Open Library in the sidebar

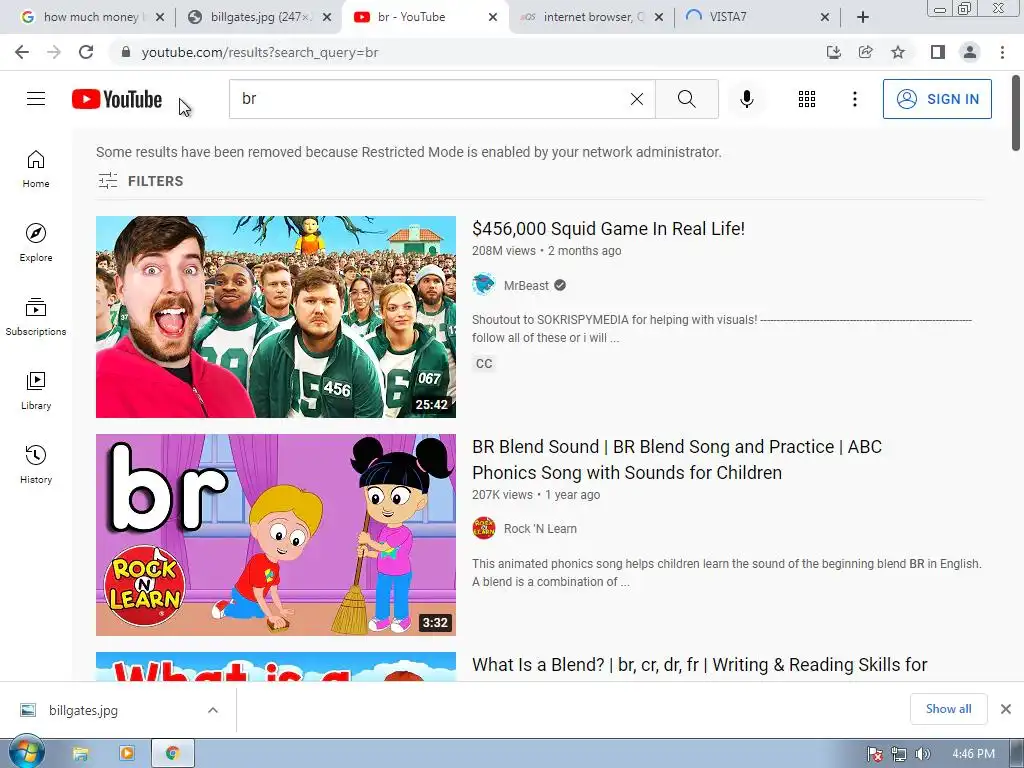click(36, 391)
